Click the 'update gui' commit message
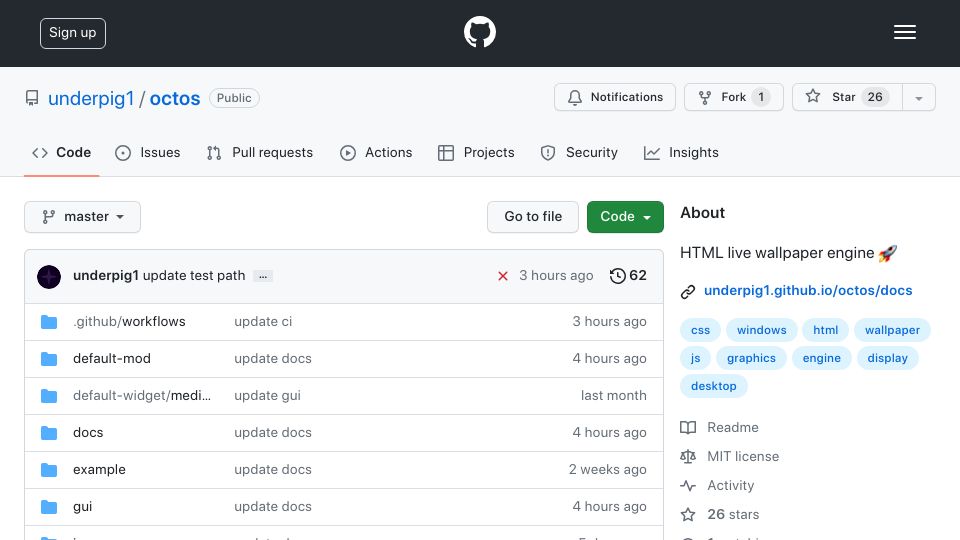The height and width of the screenshot is (540, 960). pyautogui.click(x=268, y=396)
